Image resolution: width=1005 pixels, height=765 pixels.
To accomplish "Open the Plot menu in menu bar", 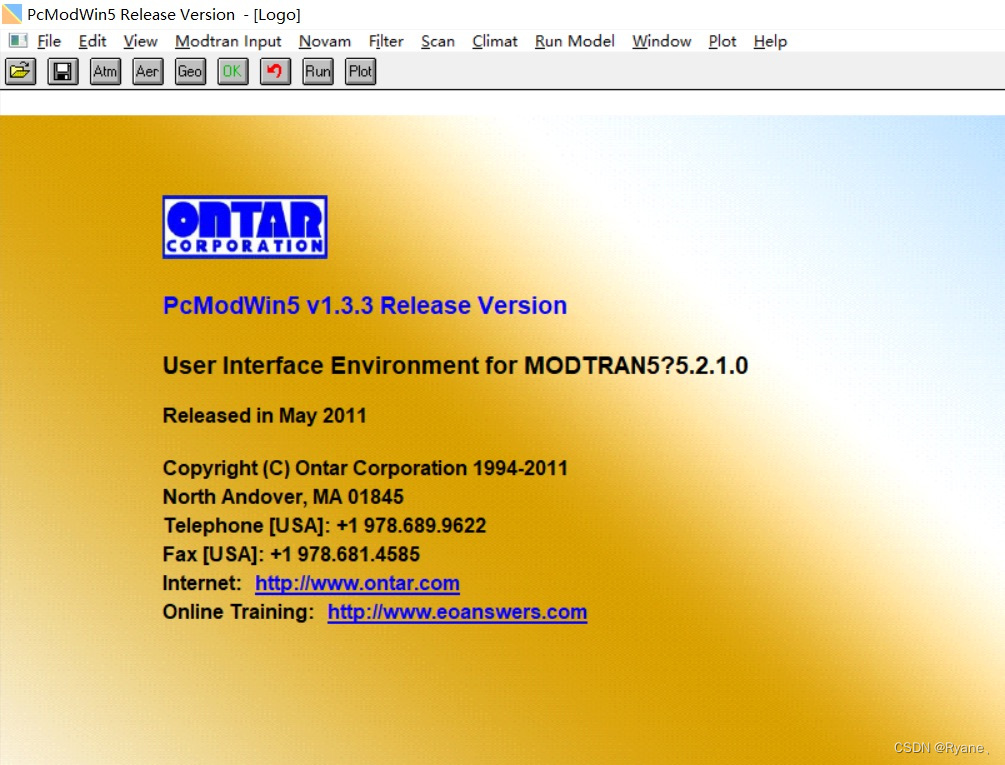I will click(x=722, y=42).
